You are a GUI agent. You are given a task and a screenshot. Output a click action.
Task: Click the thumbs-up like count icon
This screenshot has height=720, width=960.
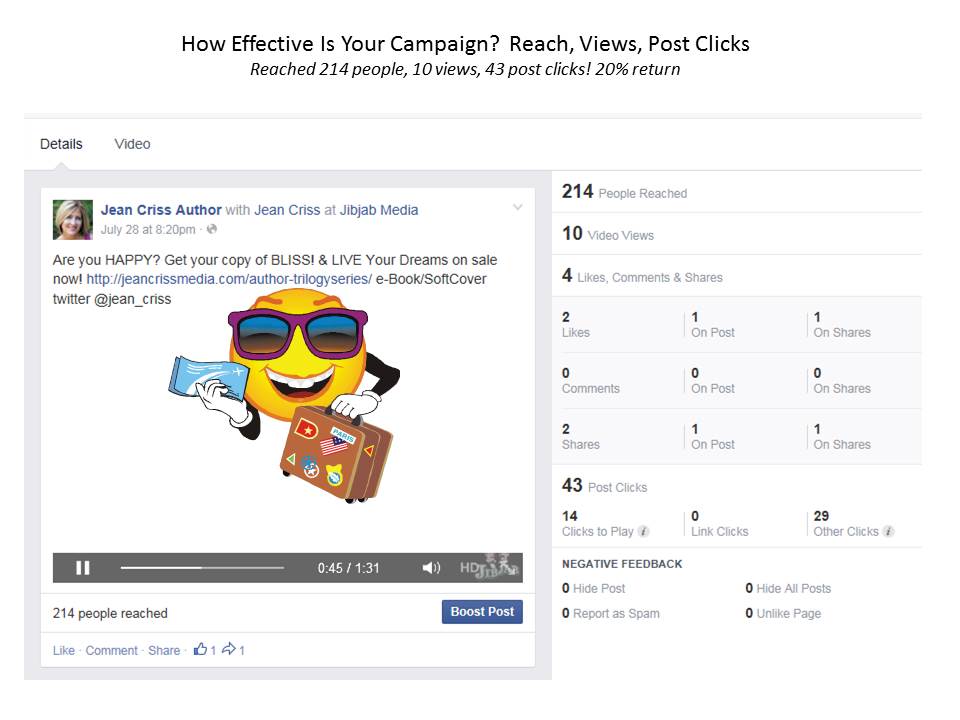coord(200,649)
